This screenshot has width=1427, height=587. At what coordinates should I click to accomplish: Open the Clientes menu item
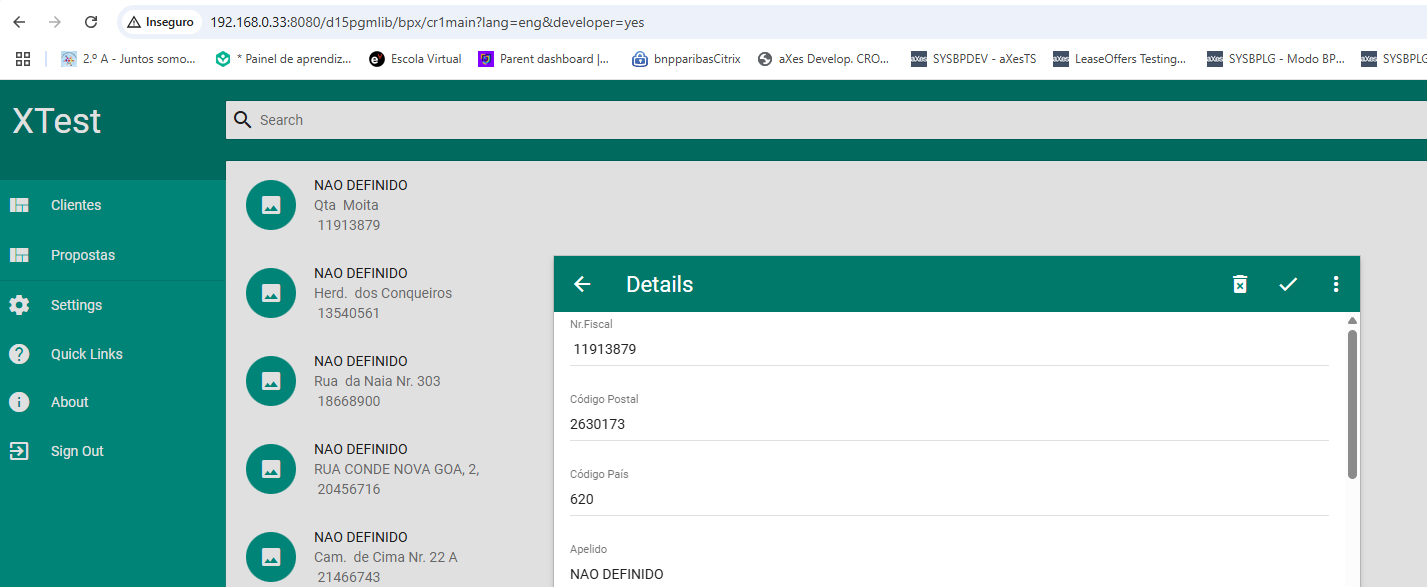pyautogui.click(x=76, y=205)
